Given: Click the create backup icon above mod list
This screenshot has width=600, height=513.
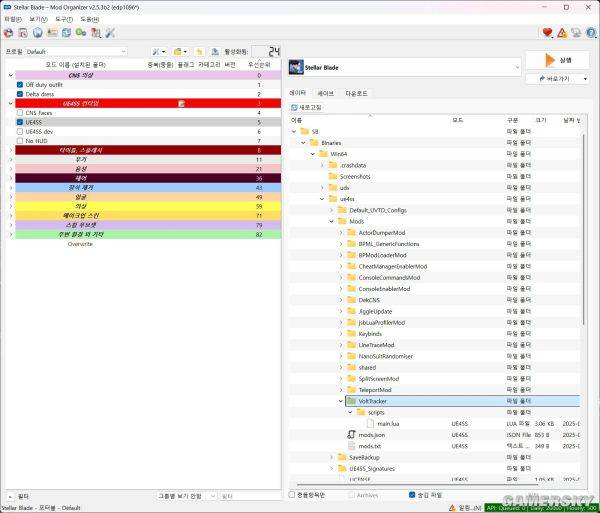Looking at the screenshot, I should click(x=215, y=52).
